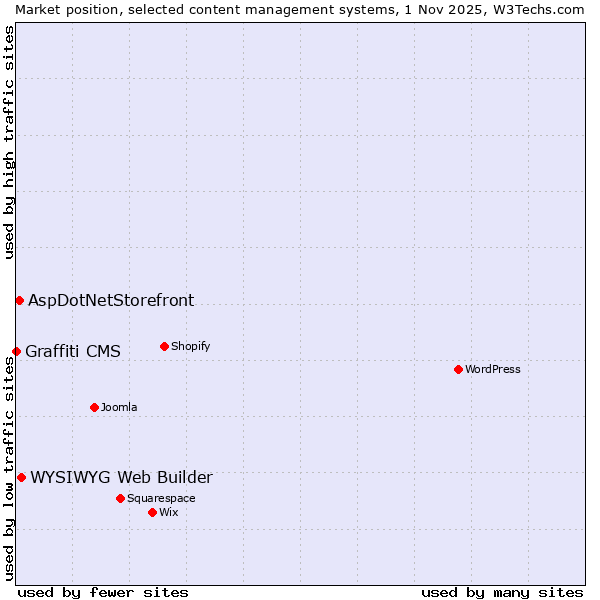Image resolution: width=600 pixels, height=600 pixels.
Task: Click the red diamond beside Joomla
Action: 94,407
